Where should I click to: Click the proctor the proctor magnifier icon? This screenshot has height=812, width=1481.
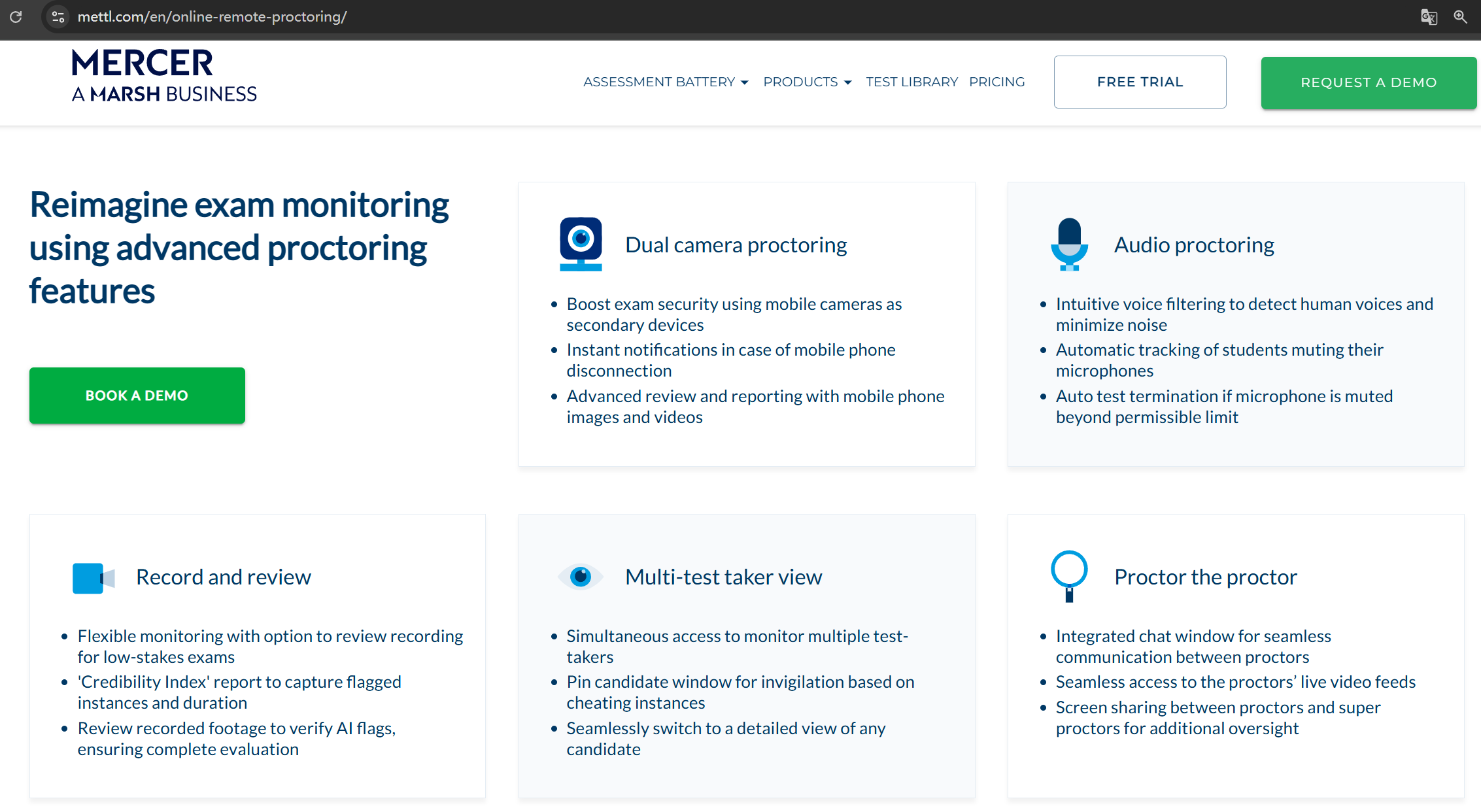tap(1069, 575)
